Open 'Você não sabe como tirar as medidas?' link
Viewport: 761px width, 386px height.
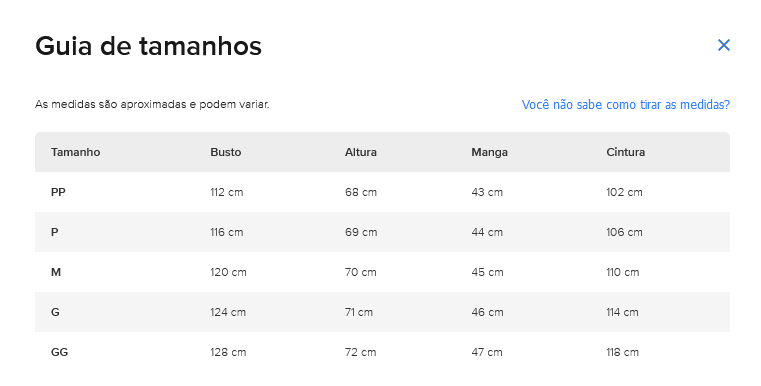pyautogui.click(x=626, y=105)
